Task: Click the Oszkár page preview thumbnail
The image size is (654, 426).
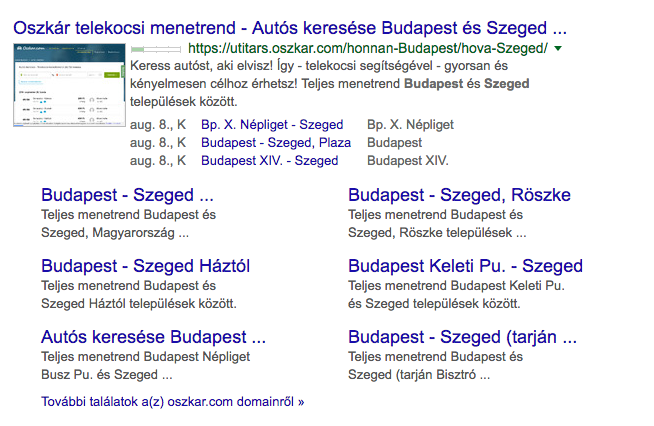Action: click(x=69, y=85)
